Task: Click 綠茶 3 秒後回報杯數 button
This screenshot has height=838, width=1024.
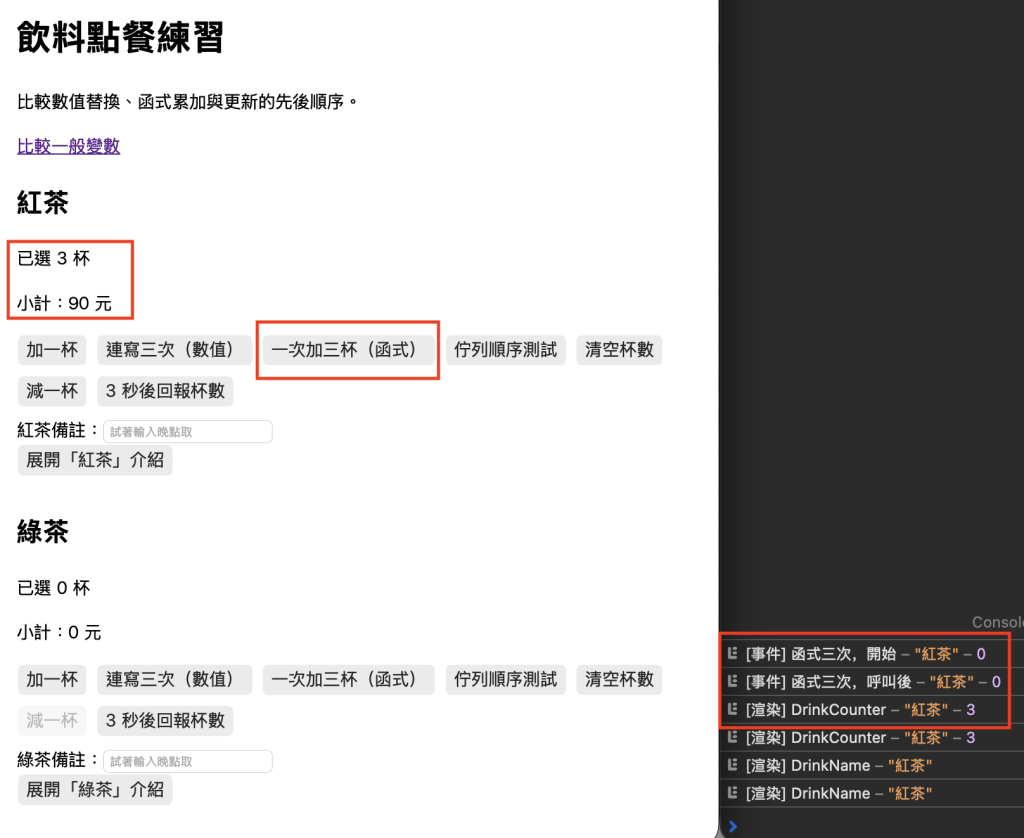Action: click(x=165, y=720)
